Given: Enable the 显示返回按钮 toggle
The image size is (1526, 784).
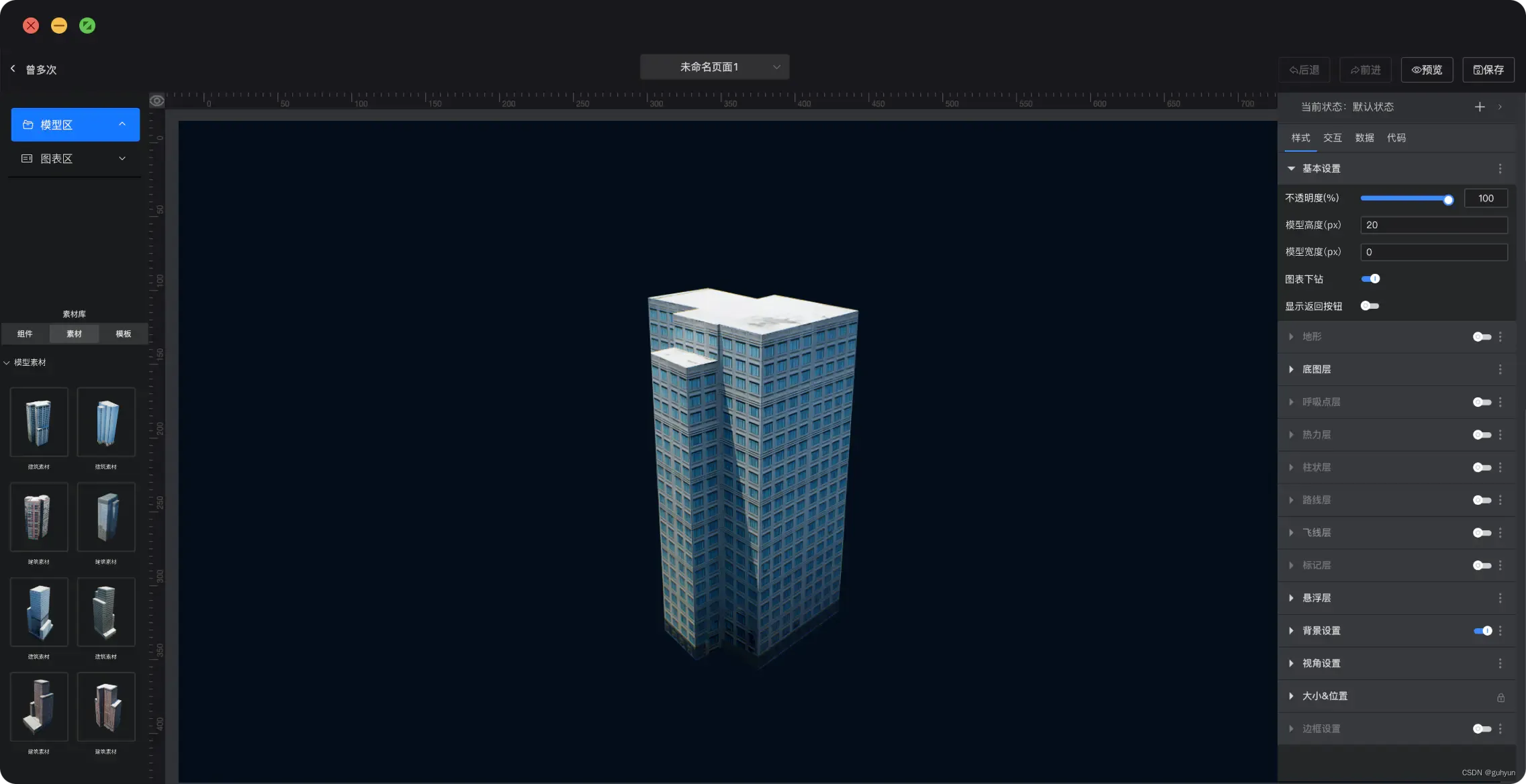Looking at the screenshot, I should [1370, 306].
